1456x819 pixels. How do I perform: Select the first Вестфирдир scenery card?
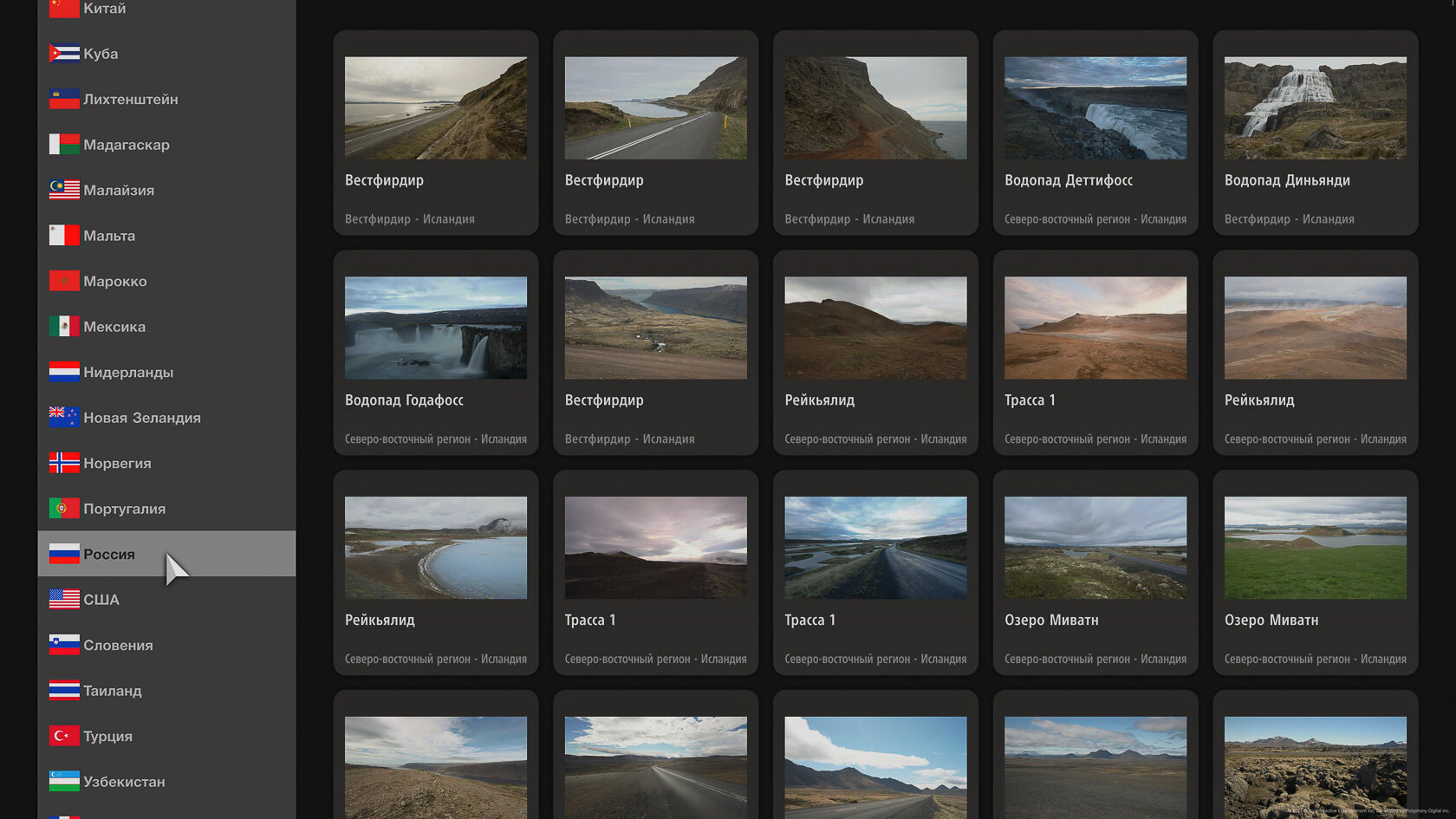[436, 133]
